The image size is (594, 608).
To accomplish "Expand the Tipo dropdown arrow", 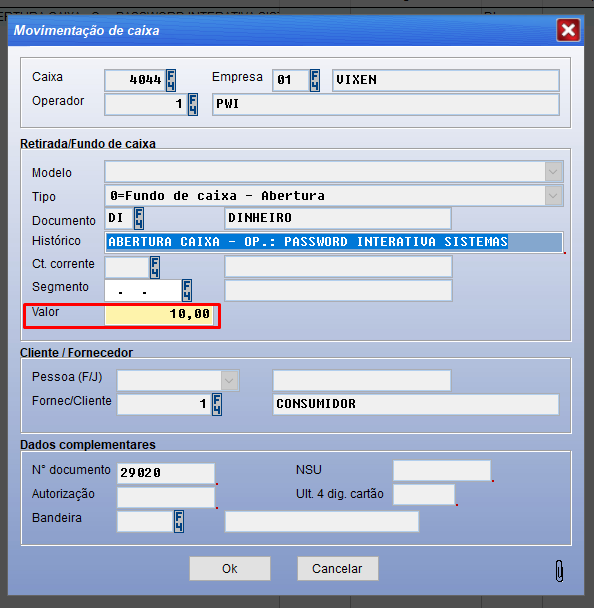I will 553,196.
